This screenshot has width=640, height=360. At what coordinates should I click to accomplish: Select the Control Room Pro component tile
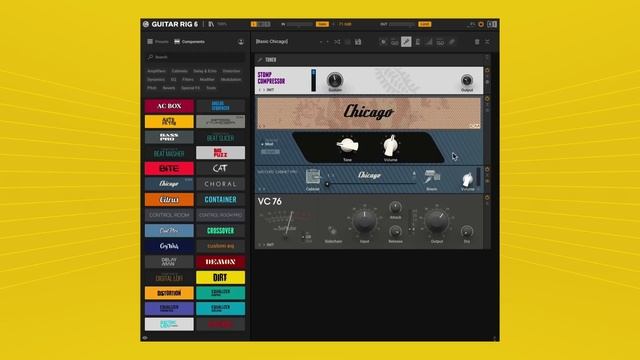pyautogui.click(x=220, y=215)
